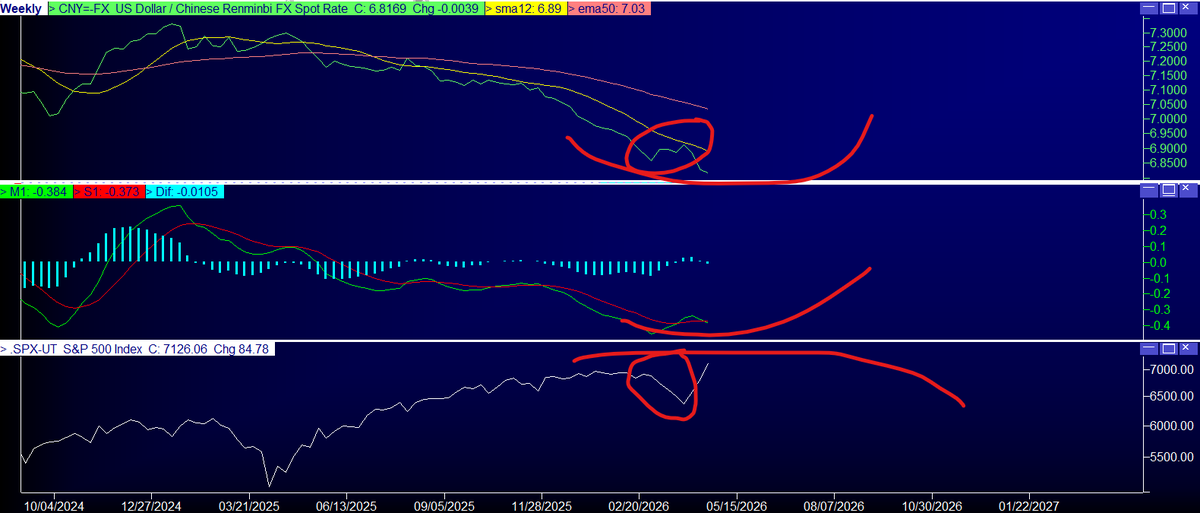Maximize the CNY FX spot rate panel
Screen dimensions: 1200x513
tap(1168, 8)
